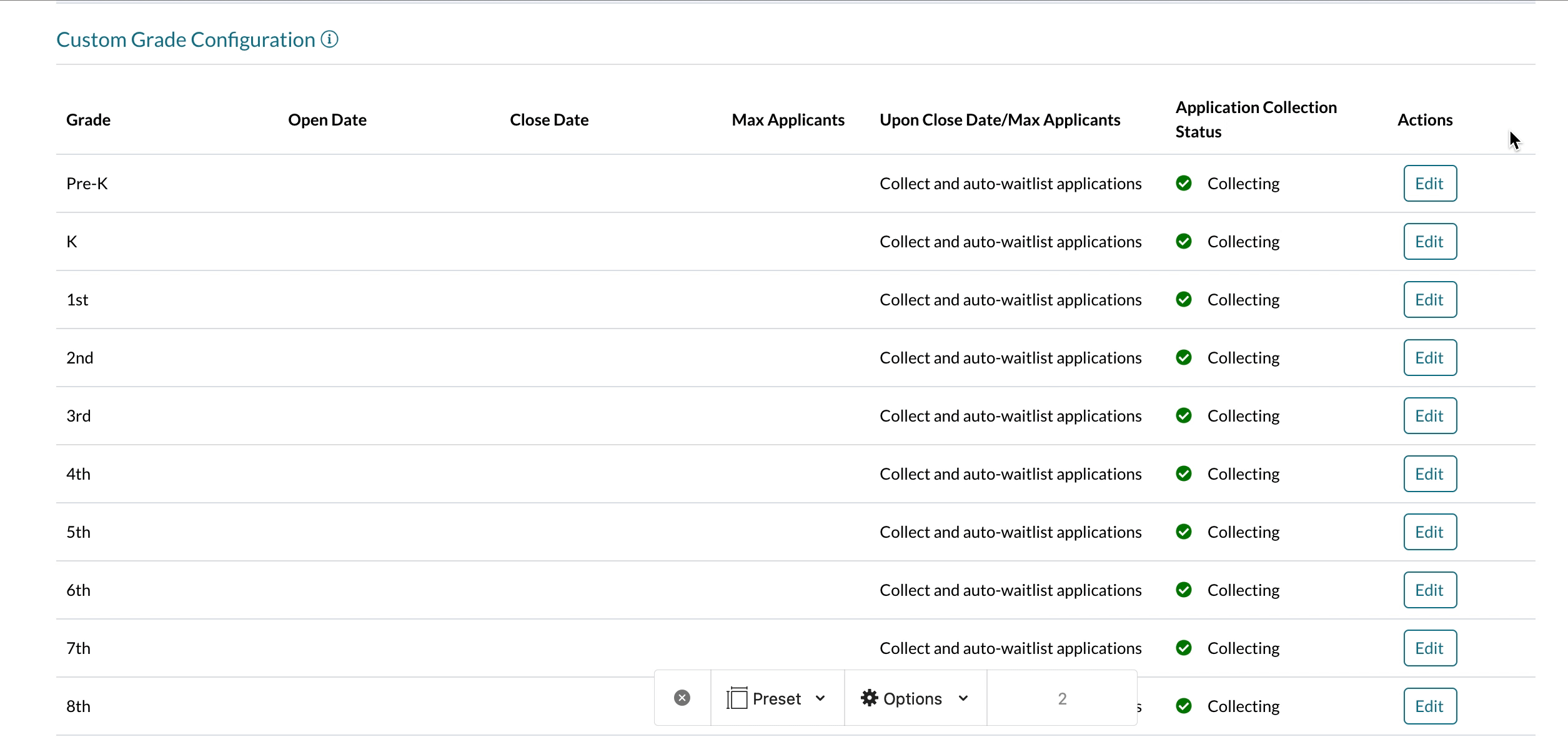
Task: Click Edit button for 5th grade
Action: (1429, 532)
